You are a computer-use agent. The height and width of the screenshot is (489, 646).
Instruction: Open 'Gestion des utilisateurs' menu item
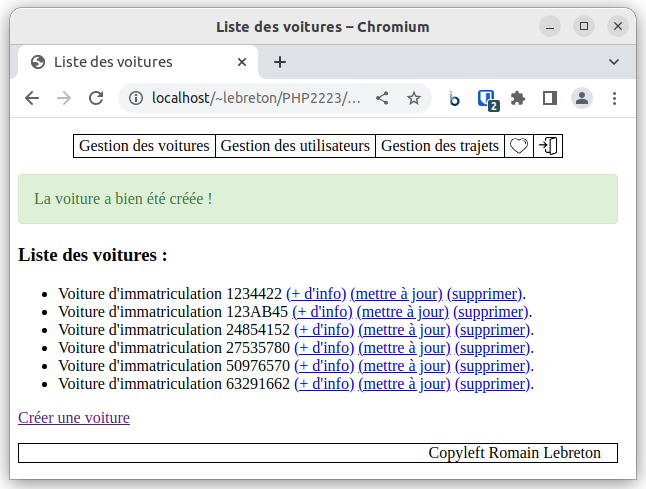point(295,146)
